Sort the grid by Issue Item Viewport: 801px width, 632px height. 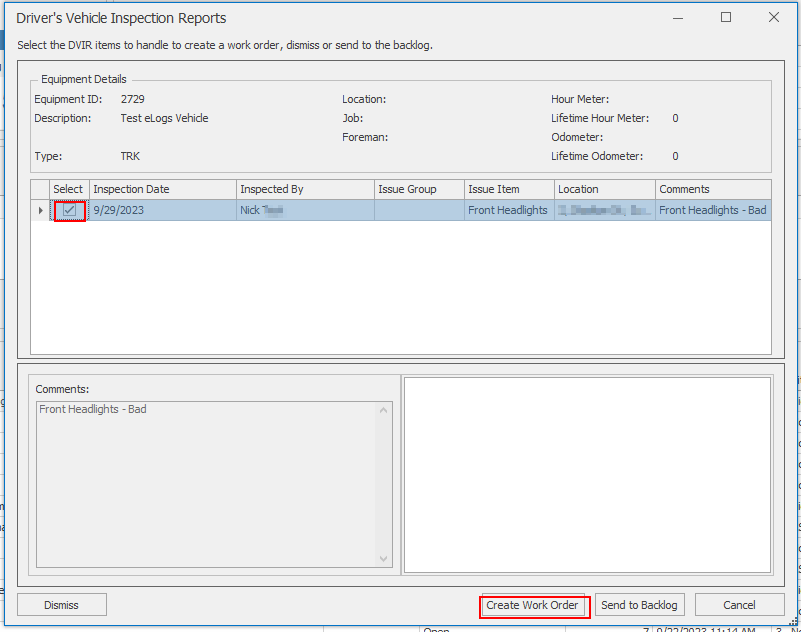click(x=505, y=189)
